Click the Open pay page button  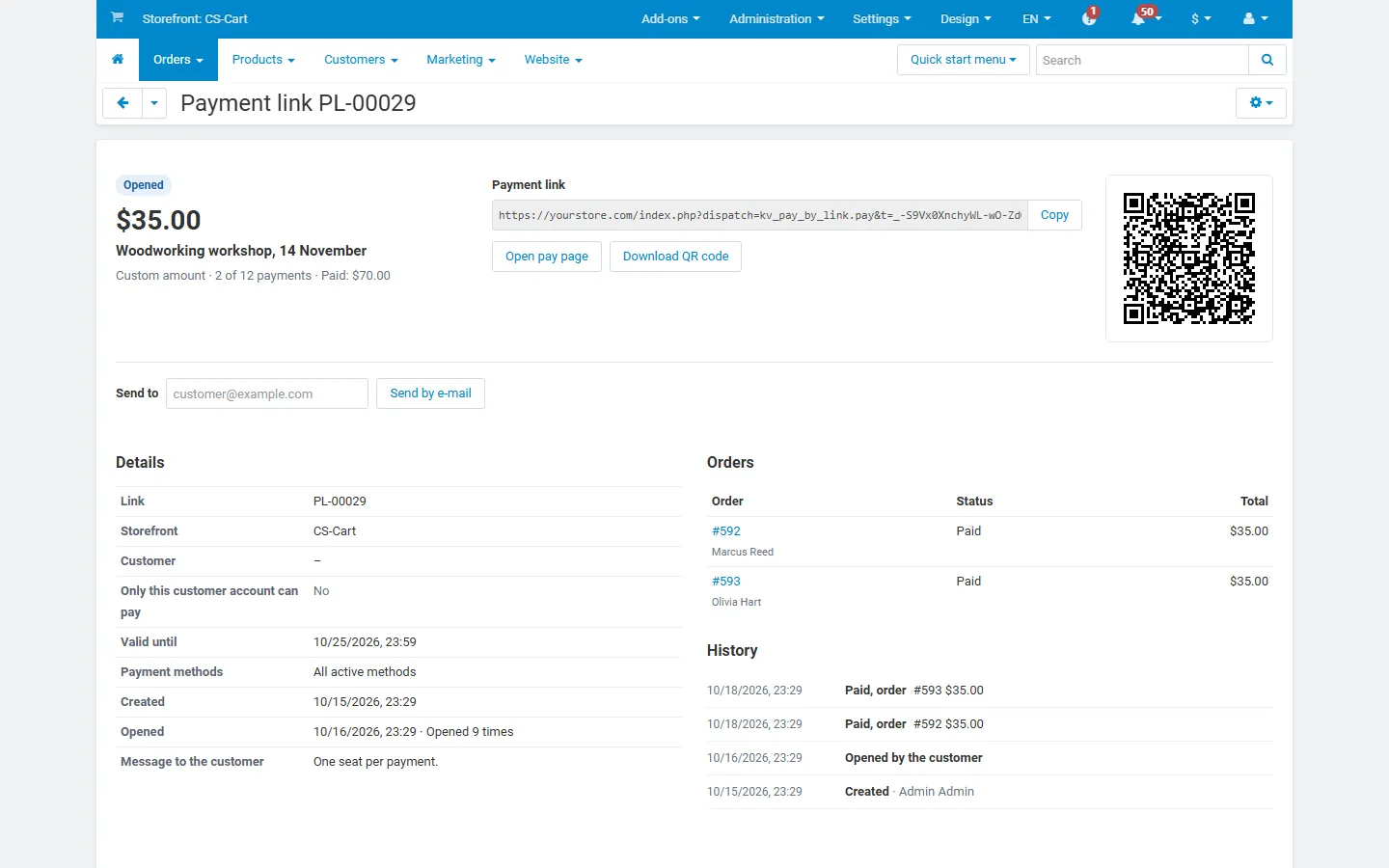(x=547, y=257)
